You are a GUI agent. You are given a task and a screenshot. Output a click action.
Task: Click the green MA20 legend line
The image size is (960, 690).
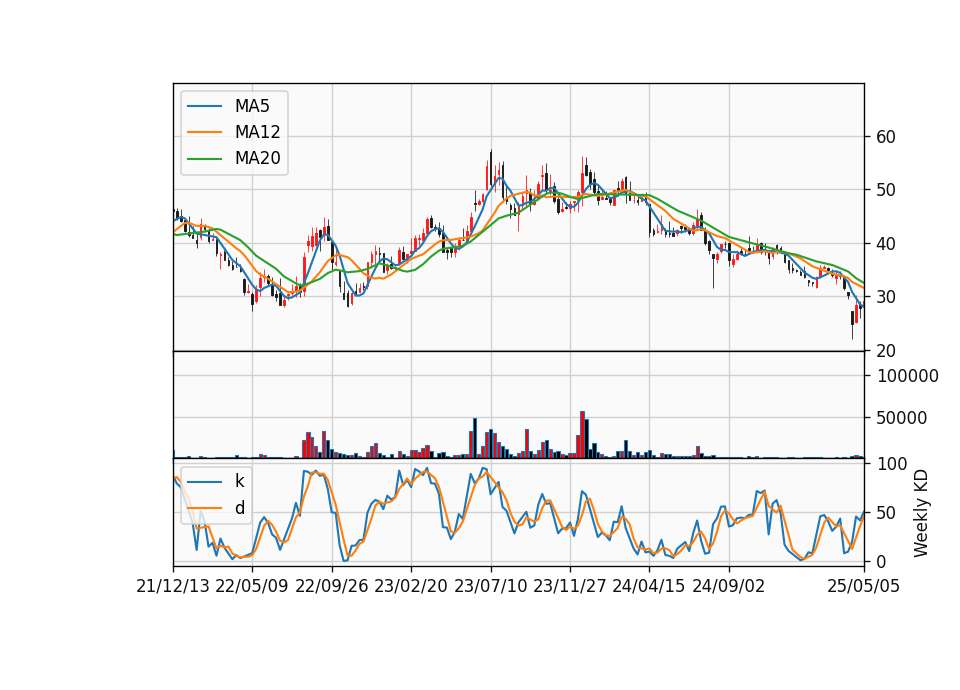point(204,159)
